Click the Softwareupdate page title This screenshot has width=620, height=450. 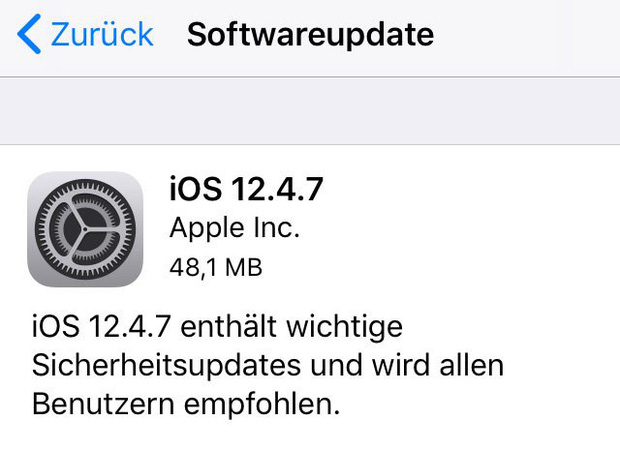(x=310, y=36)
